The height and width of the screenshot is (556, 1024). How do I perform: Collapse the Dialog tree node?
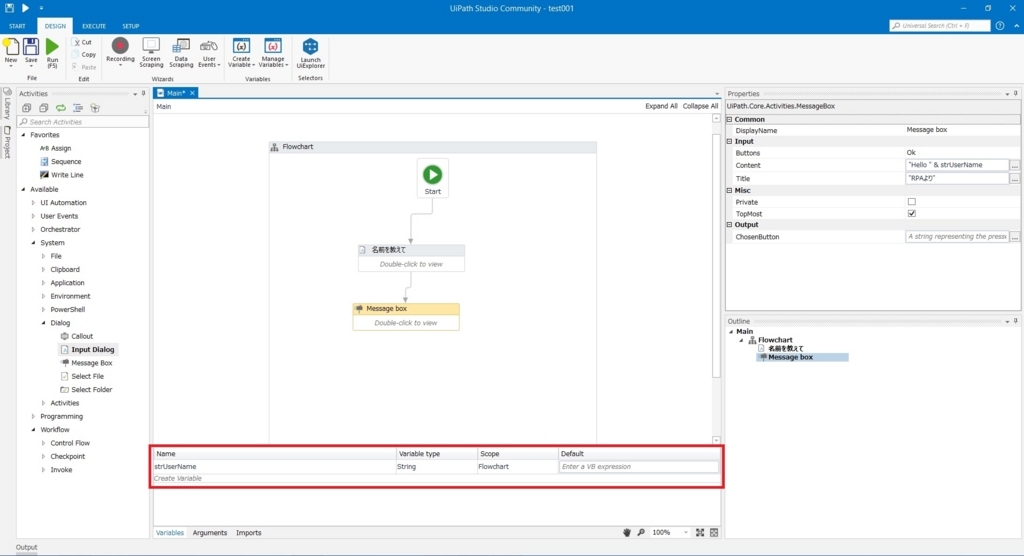tap(44, 323)
